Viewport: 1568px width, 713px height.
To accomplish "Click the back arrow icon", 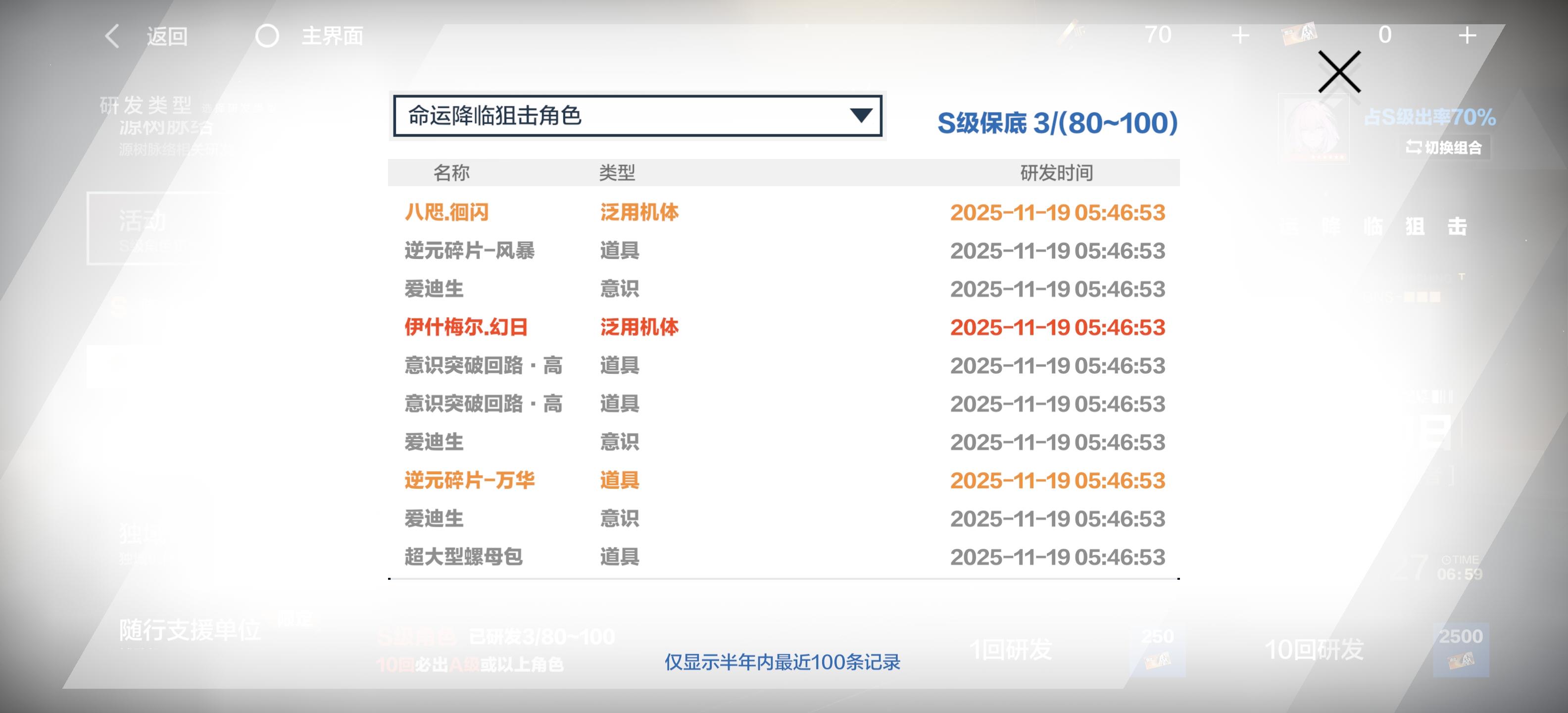I will (x=112, y=36).
